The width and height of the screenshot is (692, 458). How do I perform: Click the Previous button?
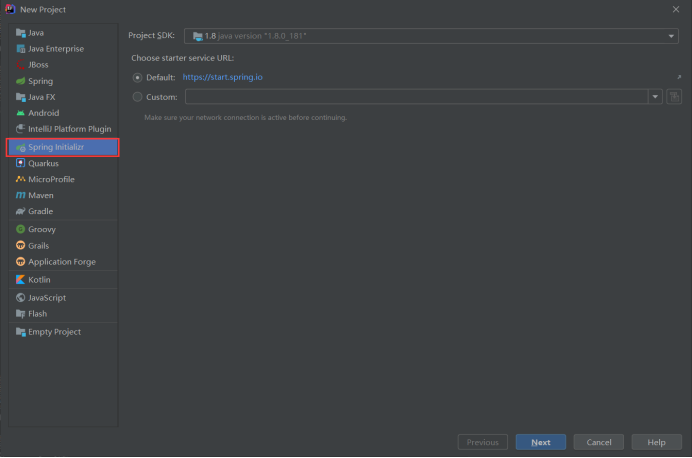(x=483, y=442)
